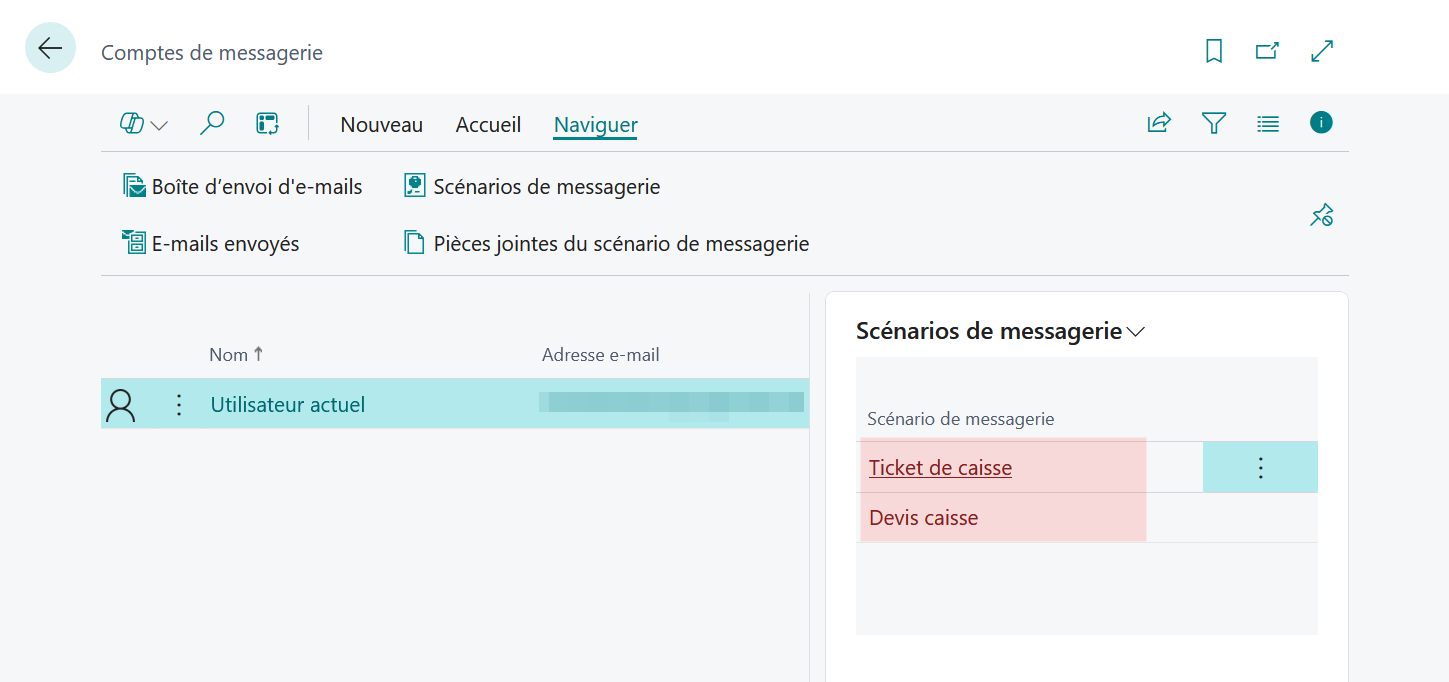Bookmark this page with the bookmark icon
This screenshot has height=682, width=1449.
(1214, 51)
